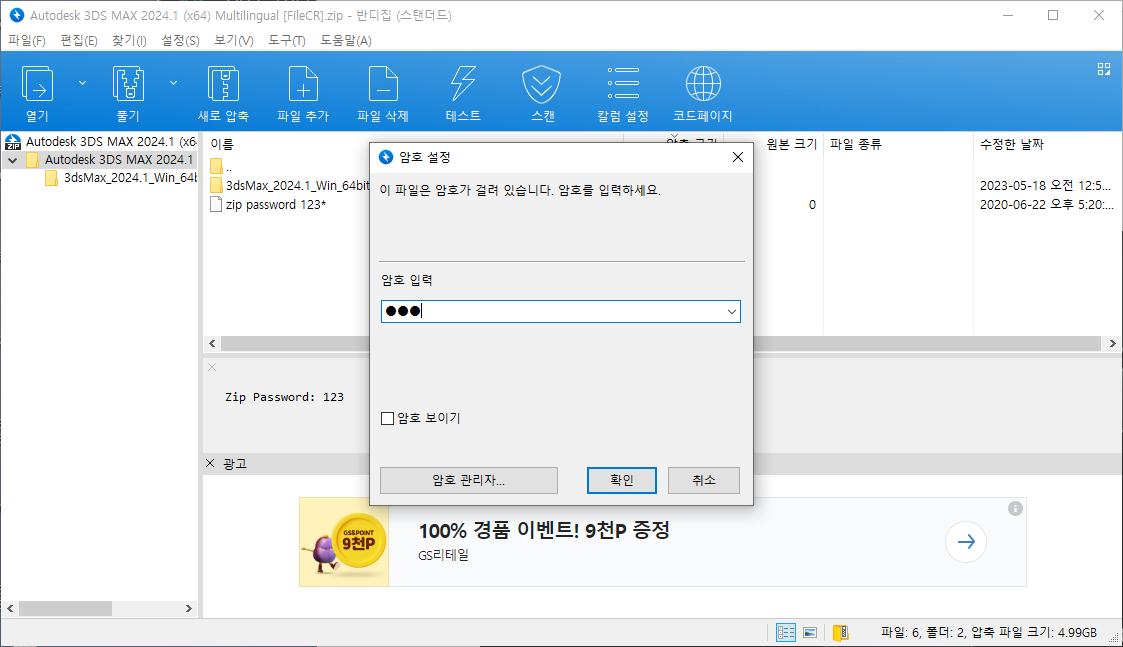This screenshot has width=1123, height=647.
Task: Open the password history dropdown
Action: coord(731,312)
